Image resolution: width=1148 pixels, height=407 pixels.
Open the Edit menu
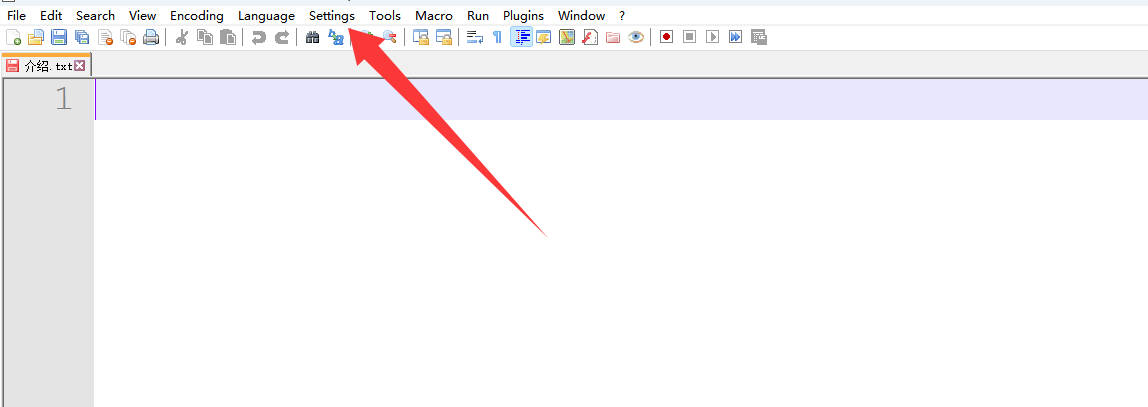51,15
